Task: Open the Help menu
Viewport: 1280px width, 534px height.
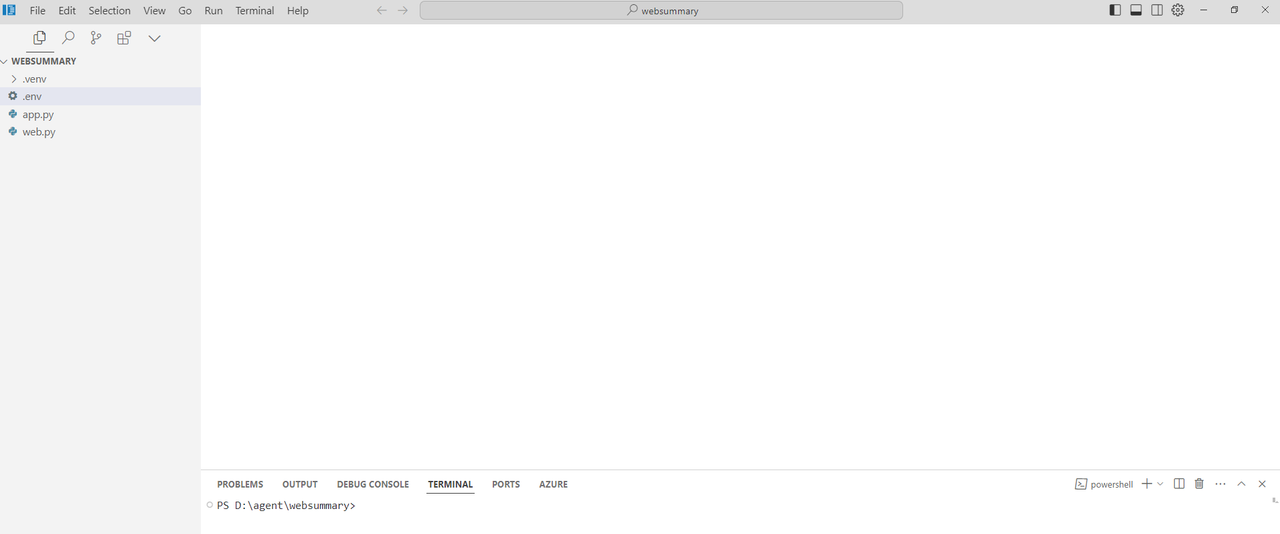Action: [298, 11]
